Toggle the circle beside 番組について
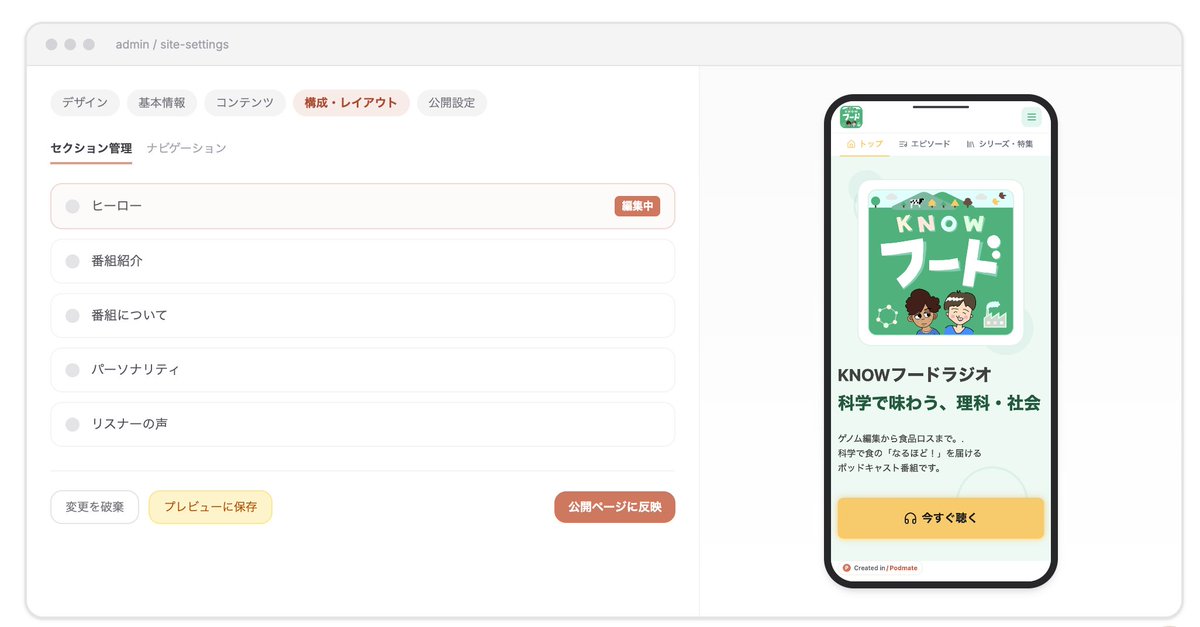 click(x=72, y=315)
